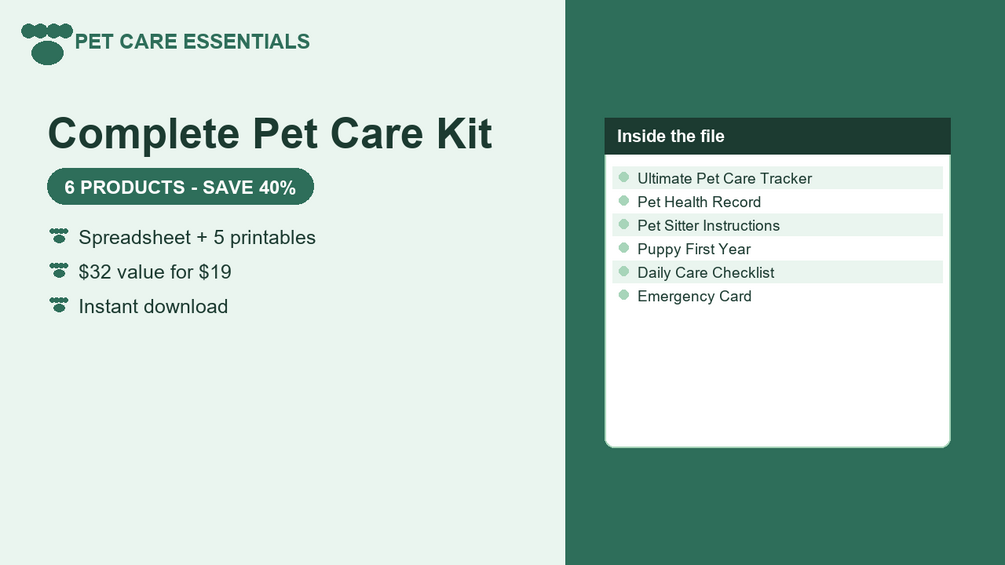Screen dimensions: 1005x565
Task: Click the green dot beside Pet Sitter Instructions
Action: coord(624,225)
